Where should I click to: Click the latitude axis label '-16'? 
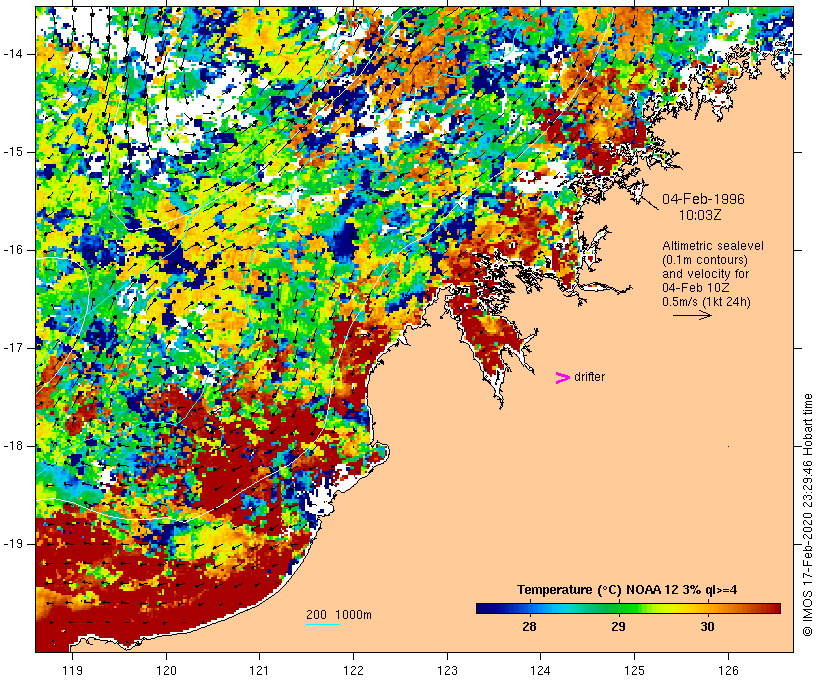(13, 250)
